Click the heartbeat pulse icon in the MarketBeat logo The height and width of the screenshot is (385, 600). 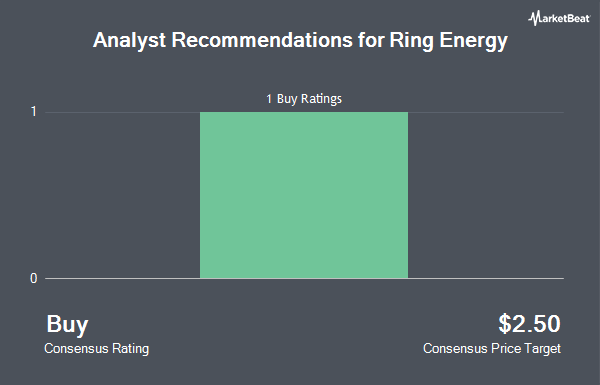pyautogui.click(x=534, y=18)
